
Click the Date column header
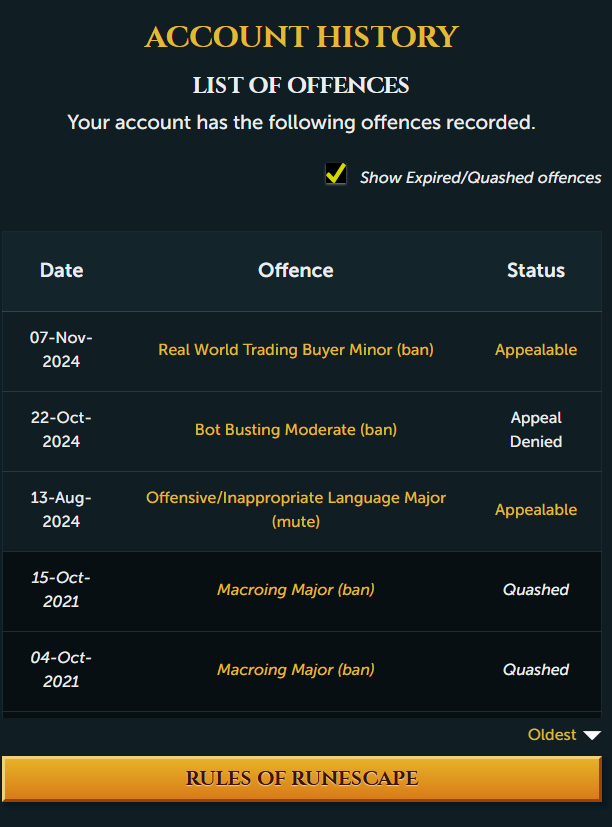click(62, 271)
